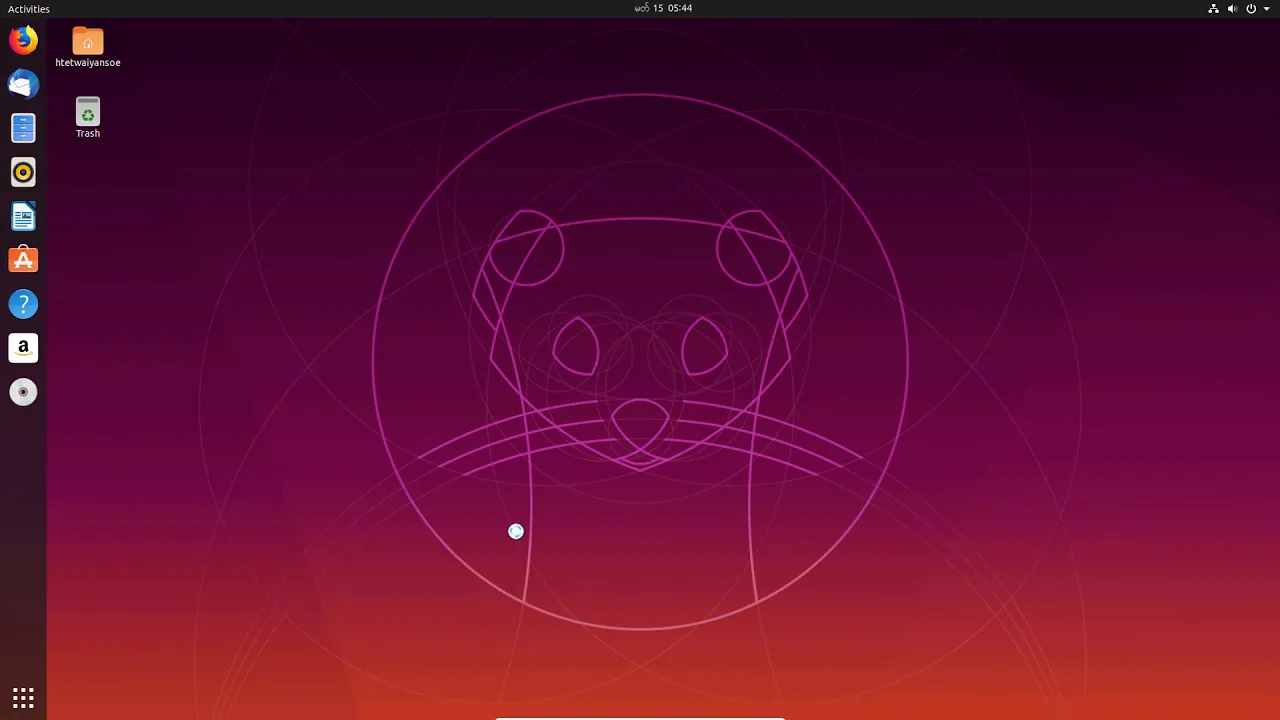Open the Help icon in the dock
Viewport: 1280px width, 720px height.
[23, 304]
